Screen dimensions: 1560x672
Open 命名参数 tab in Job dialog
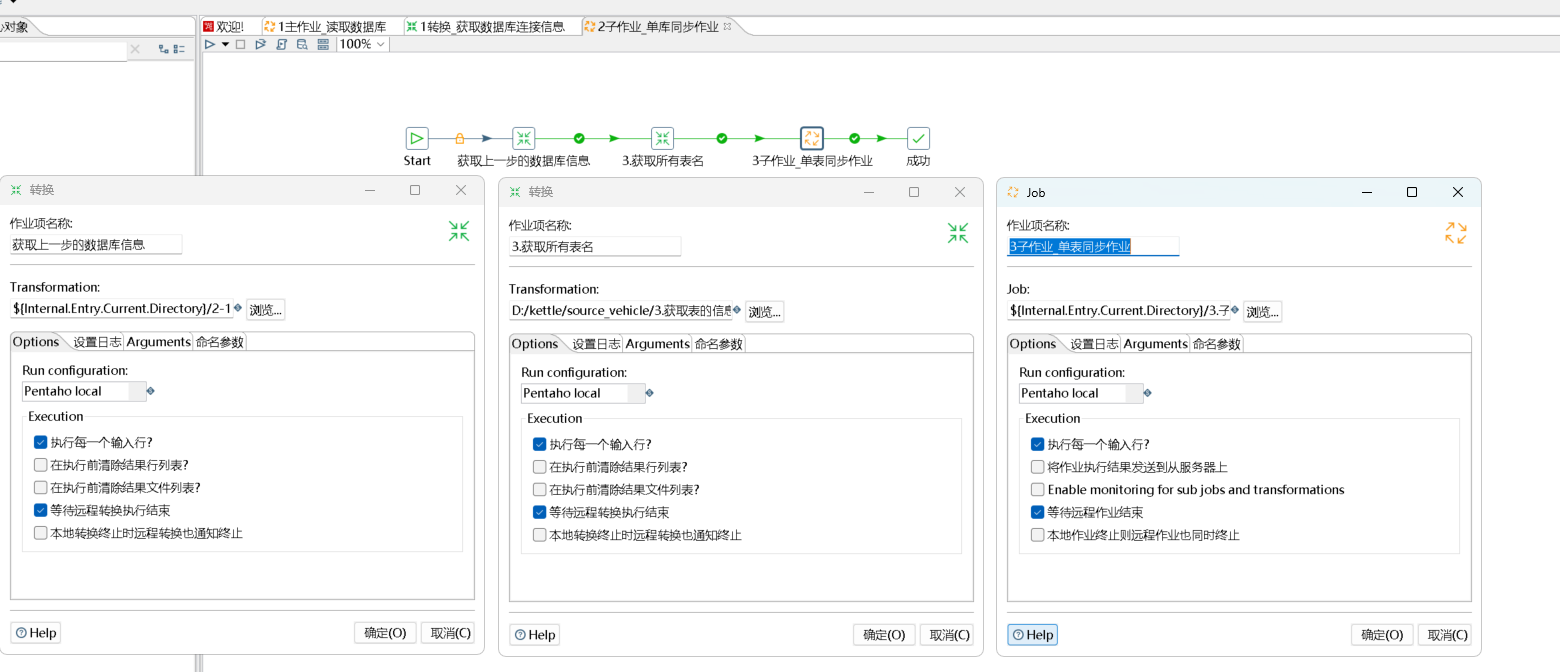pyautogui.click(x=1216, y=344)
